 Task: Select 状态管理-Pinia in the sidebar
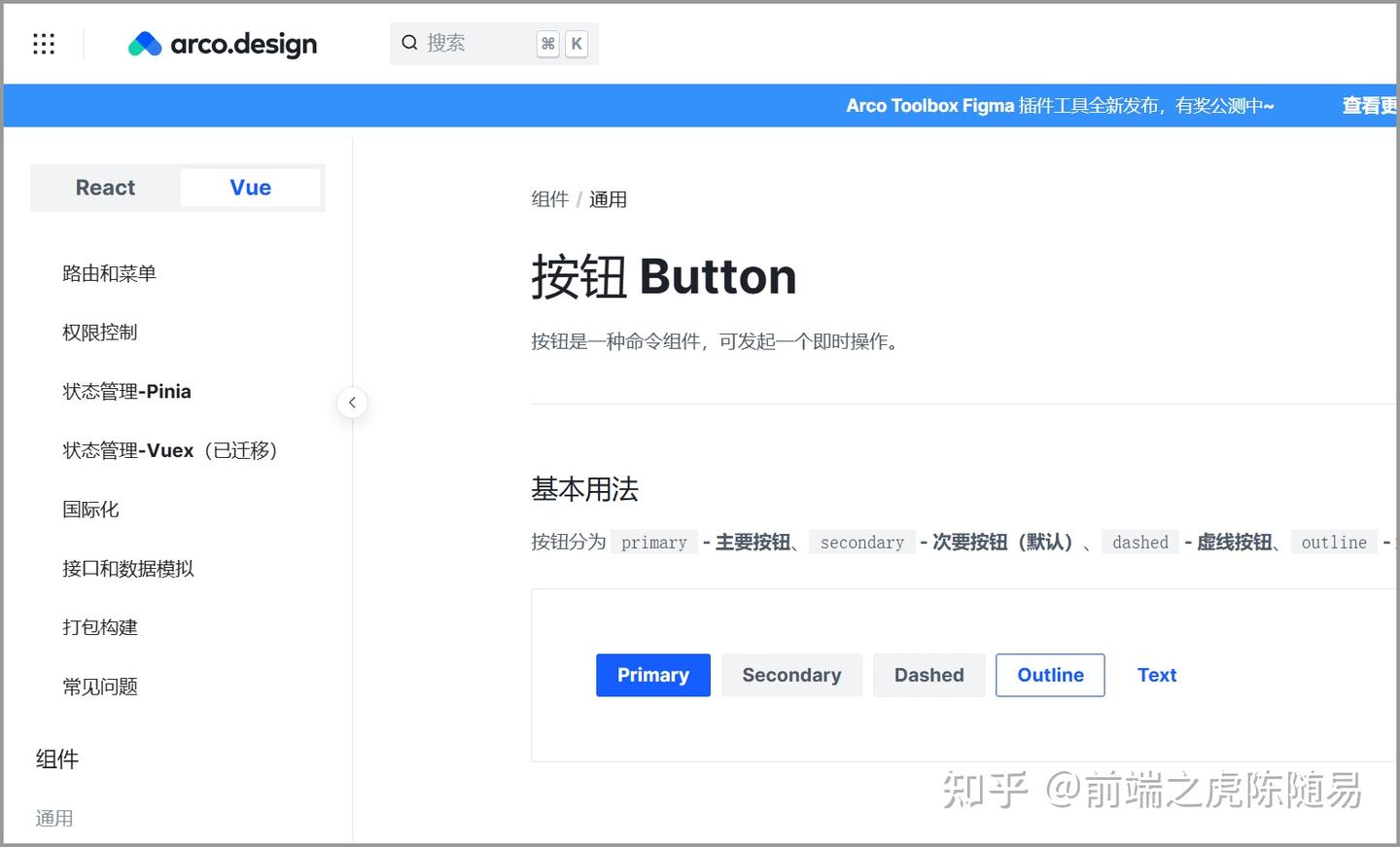coord(126,391)
